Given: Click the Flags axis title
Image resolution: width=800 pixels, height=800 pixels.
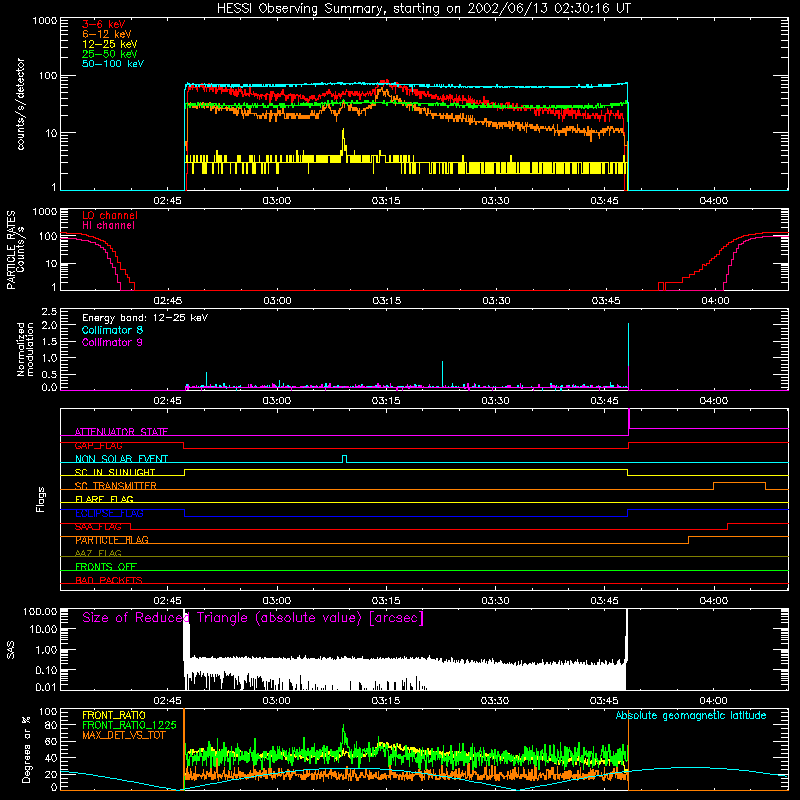Looking at the screenshot, I should [x=40, y=499].
